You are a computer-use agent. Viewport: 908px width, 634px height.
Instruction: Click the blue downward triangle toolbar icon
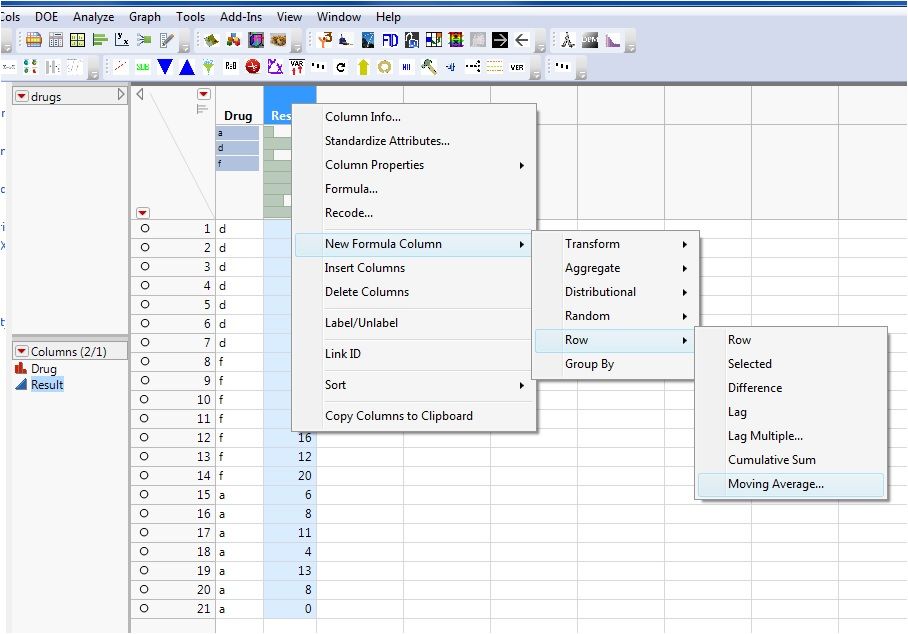pyautogui.click(x=164, y=67)
